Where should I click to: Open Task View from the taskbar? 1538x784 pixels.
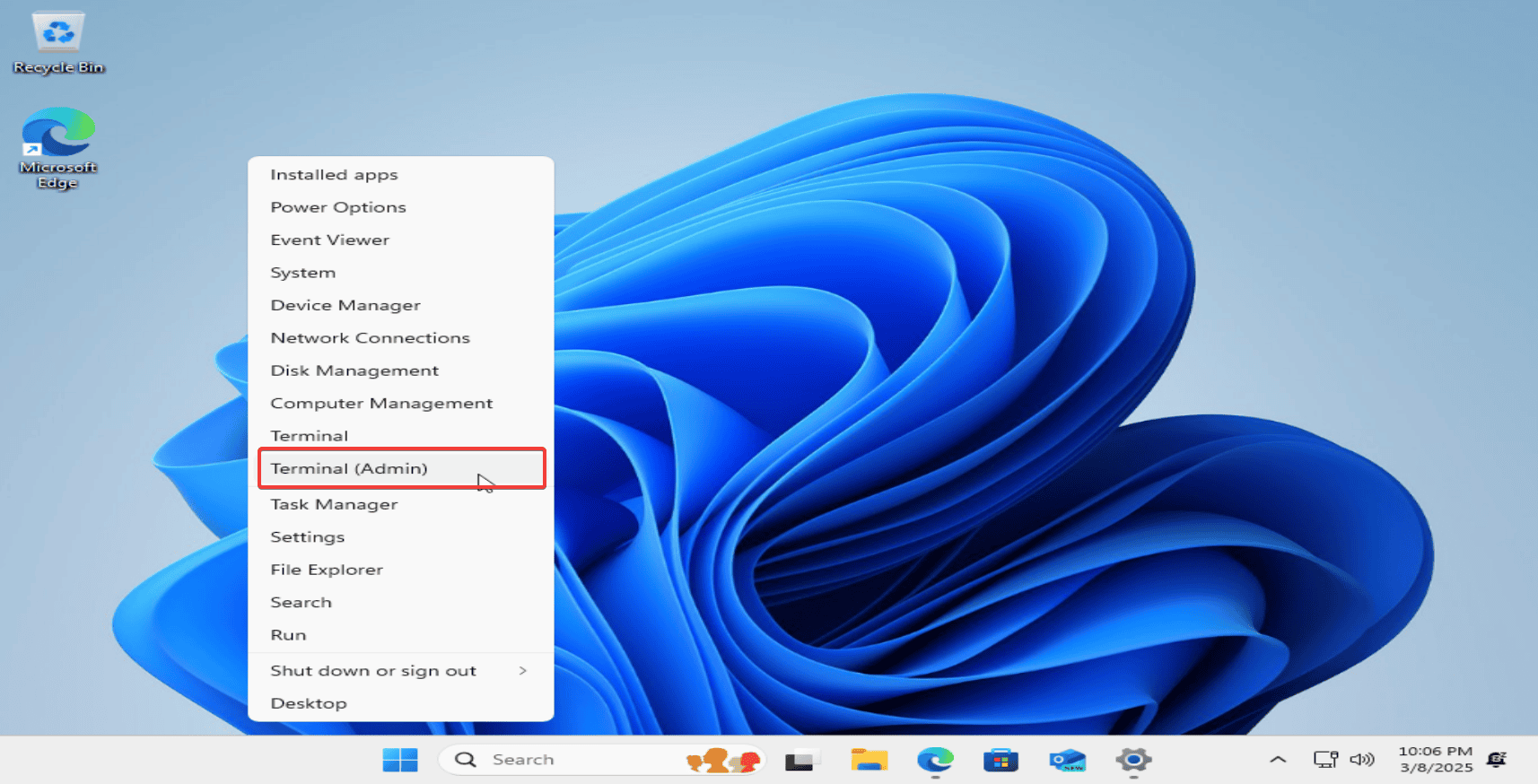tap(800, 761)
